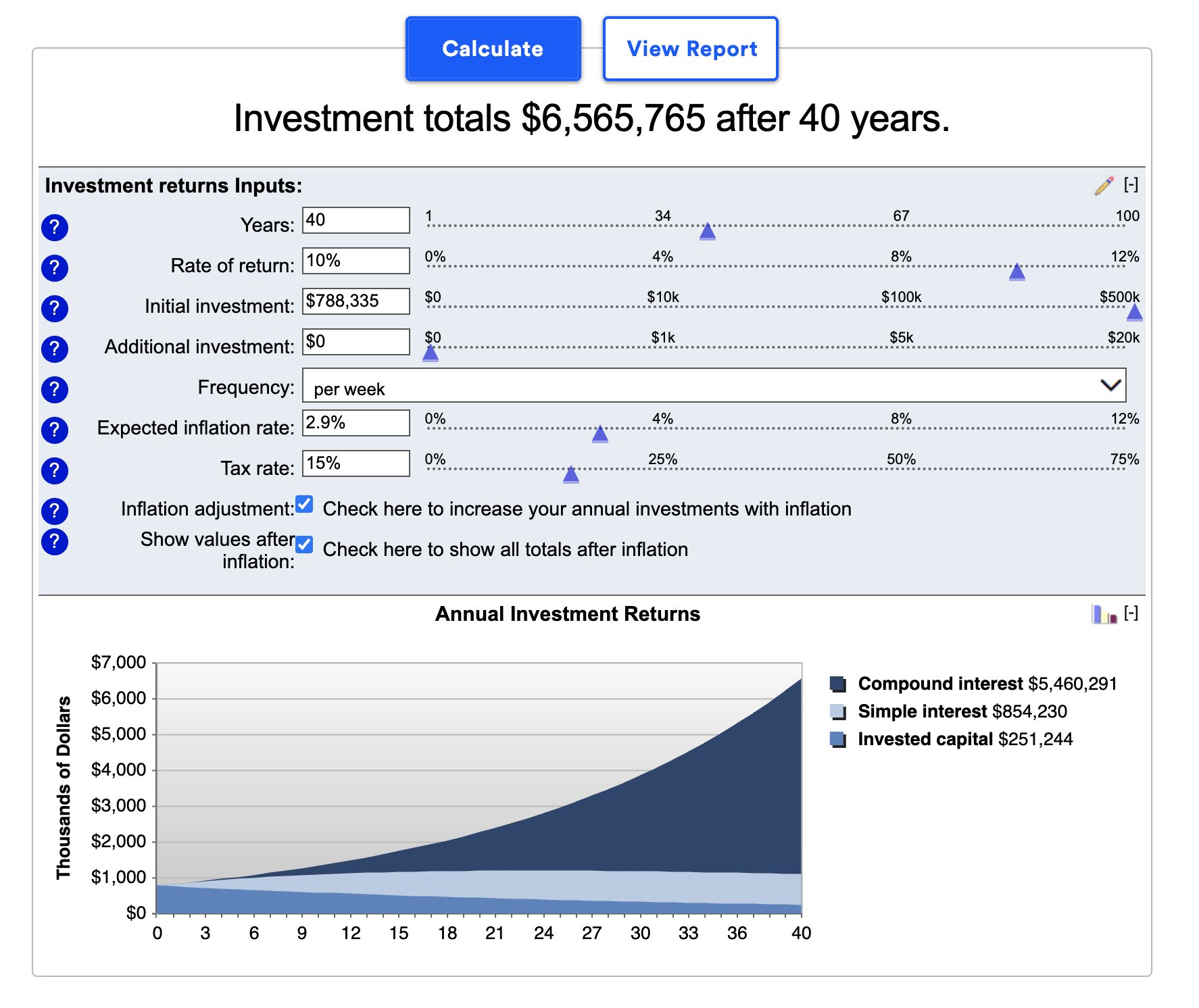Viewport: 1199px width, 1008px height.
Task: Click the Frequency help question mark
Action: click(55, 390)
